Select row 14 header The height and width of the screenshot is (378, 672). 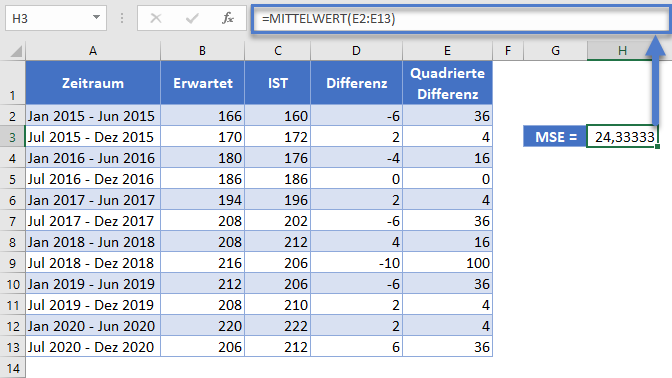(12, 368)
